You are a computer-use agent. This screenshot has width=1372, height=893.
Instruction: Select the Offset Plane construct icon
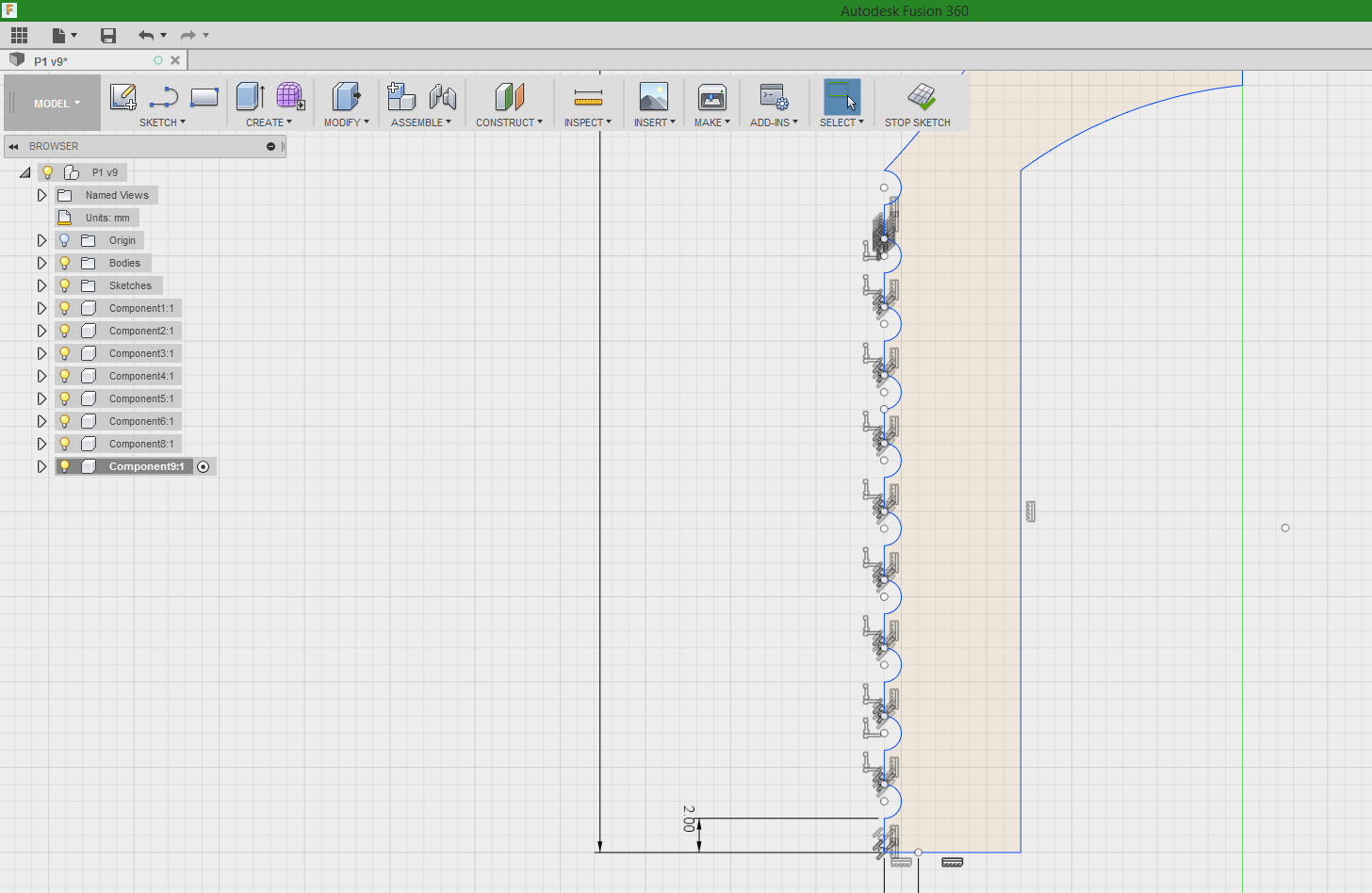click(x=509, y=97)
